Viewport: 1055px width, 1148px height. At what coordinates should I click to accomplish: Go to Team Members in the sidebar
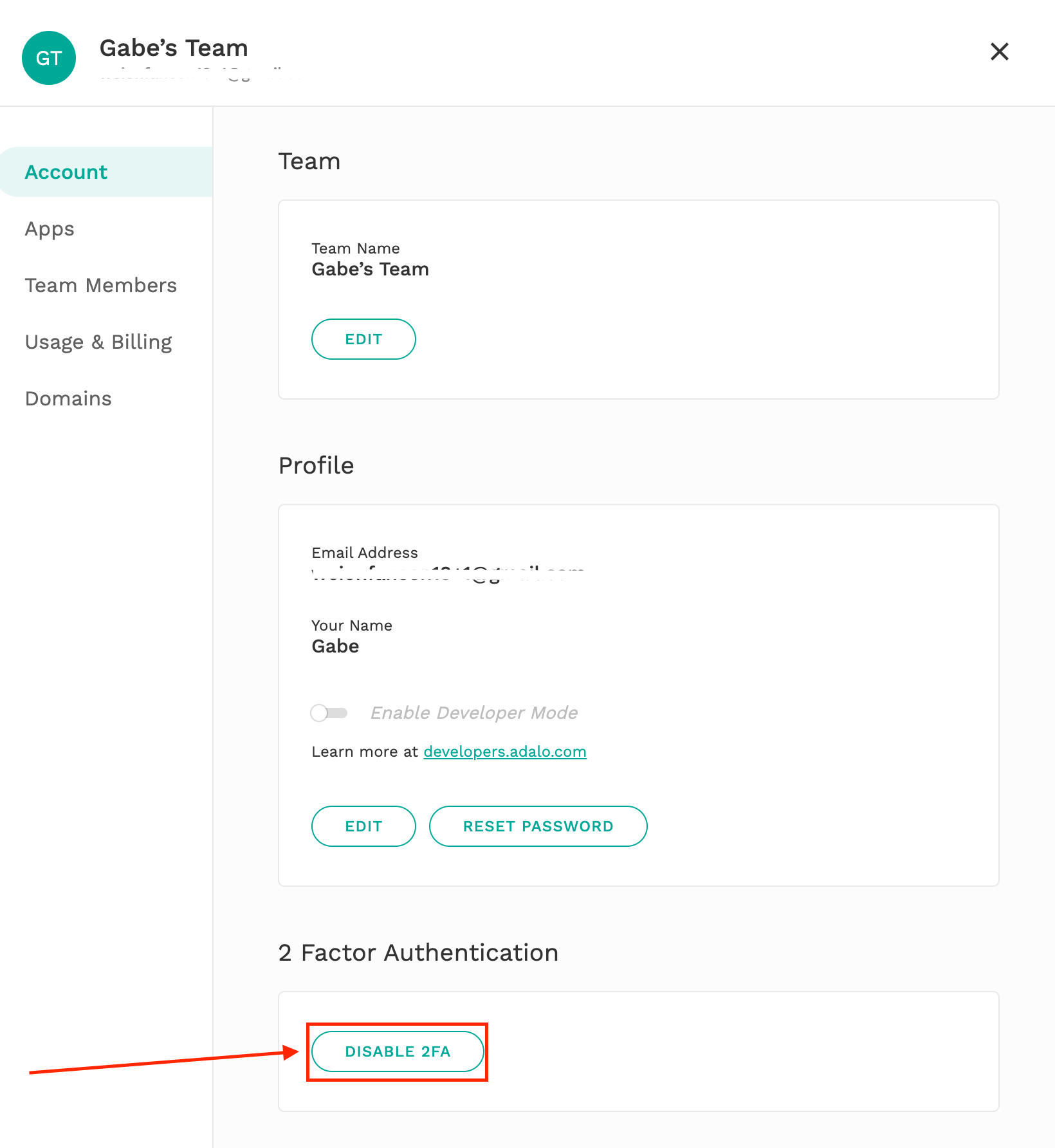[101, 286]
